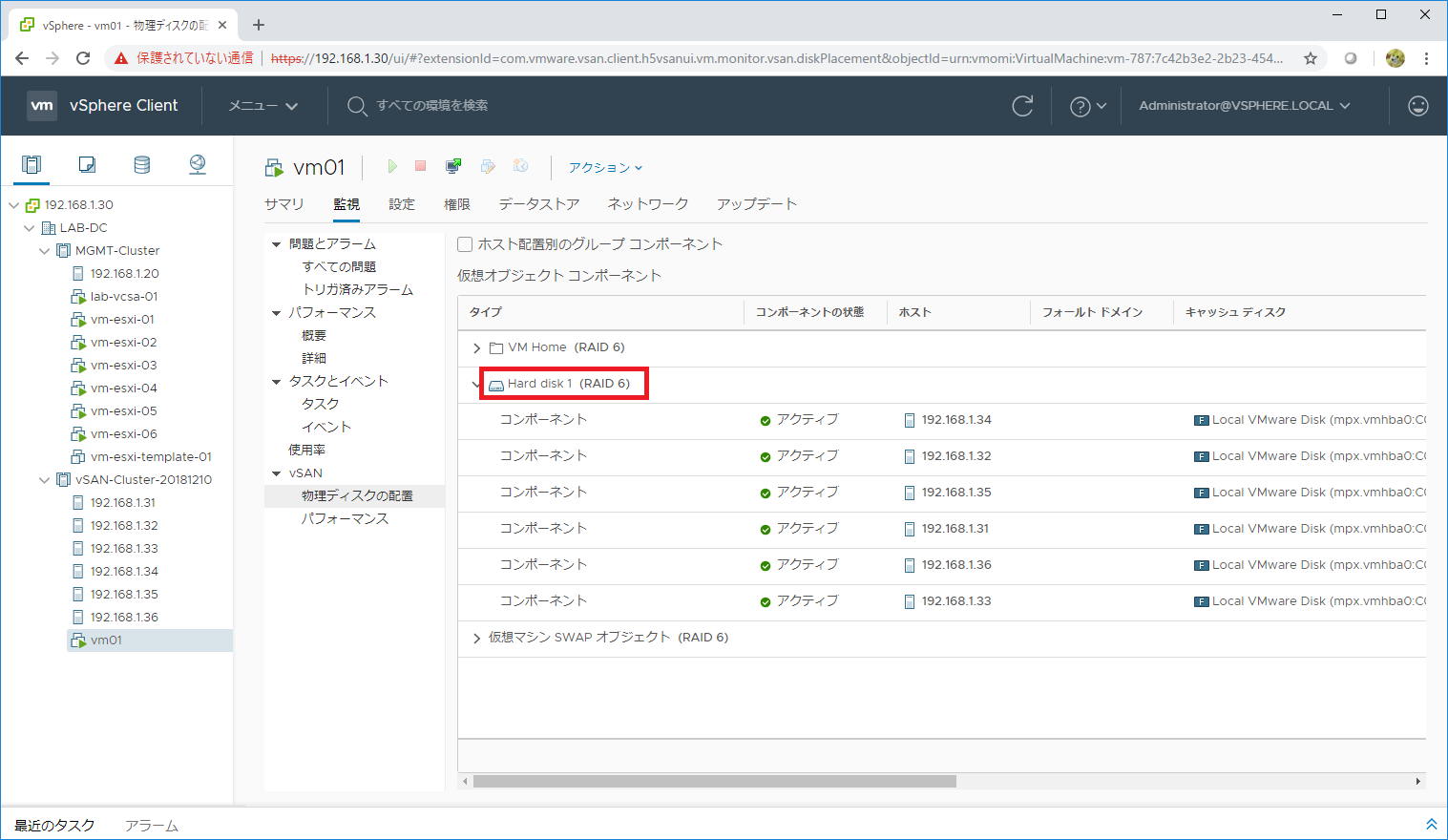
Task: Open a new browser tab
Action: (x=259, y=25)
